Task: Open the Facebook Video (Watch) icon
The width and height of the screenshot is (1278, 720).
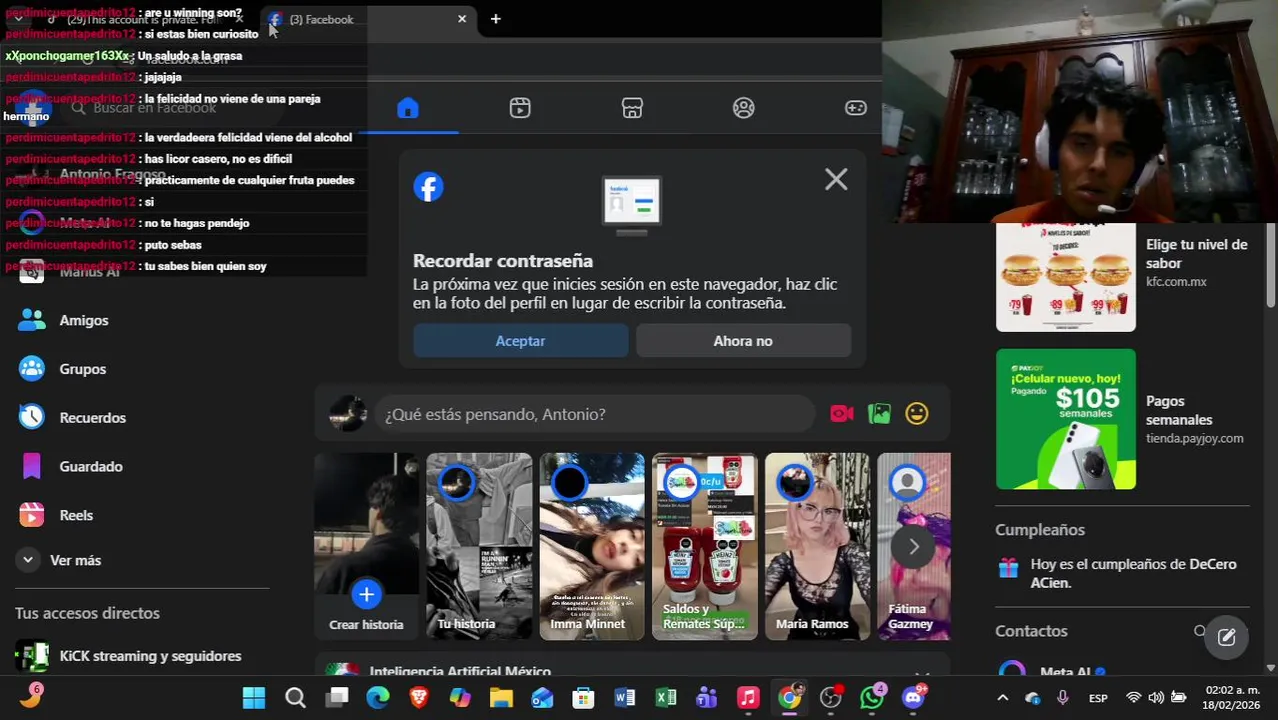Action: click(520, 108)
